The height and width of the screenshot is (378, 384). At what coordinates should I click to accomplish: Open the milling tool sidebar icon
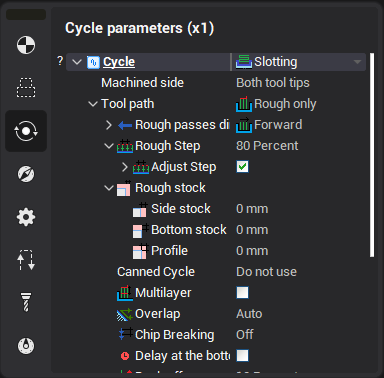pyautogui.click(x=26, y=302)
